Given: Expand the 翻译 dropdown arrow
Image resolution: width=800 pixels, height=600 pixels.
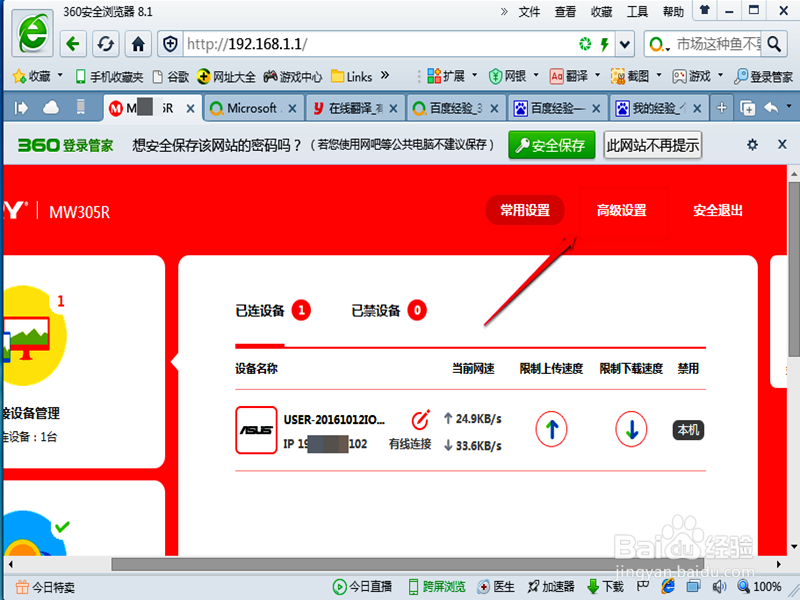Looking at the screenshot, I should click(x=597, y=76).
